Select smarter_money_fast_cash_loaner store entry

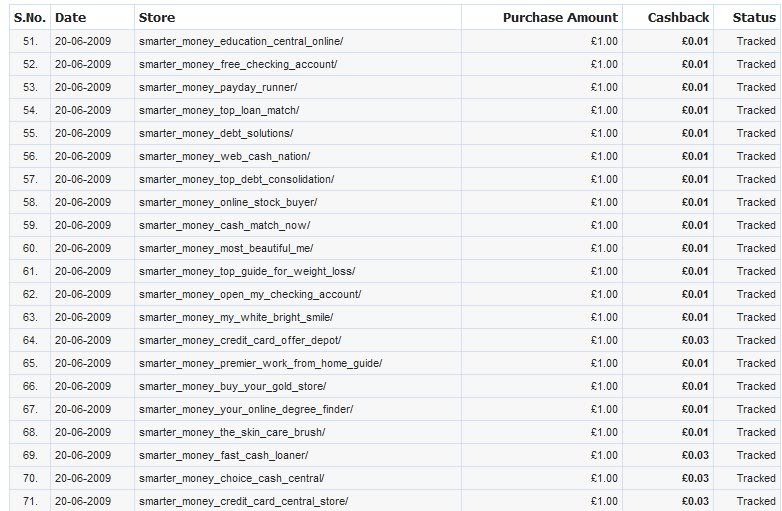pos(223,455)
